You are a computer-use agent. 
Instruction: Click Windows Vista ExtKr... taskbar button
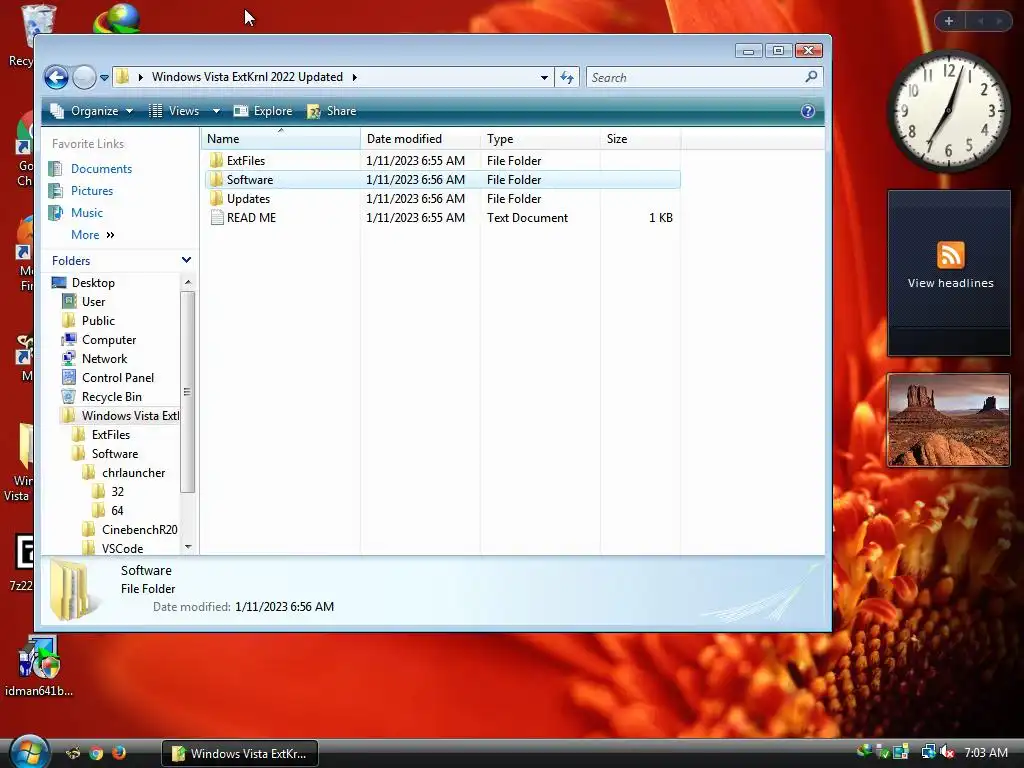pyautogui.click(x=240, y=754)
